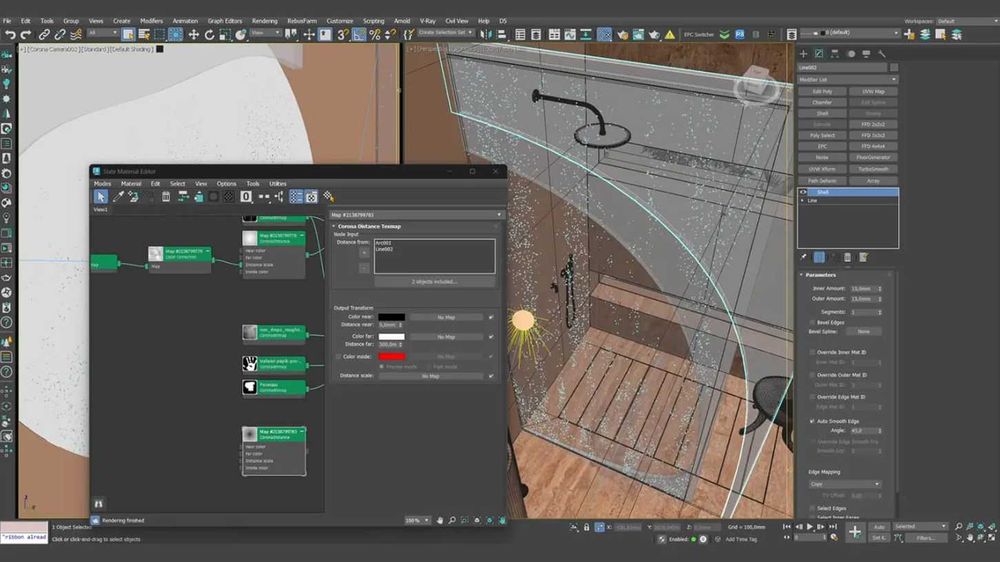Select the Move tool in the main toolbar

(193, 34)
